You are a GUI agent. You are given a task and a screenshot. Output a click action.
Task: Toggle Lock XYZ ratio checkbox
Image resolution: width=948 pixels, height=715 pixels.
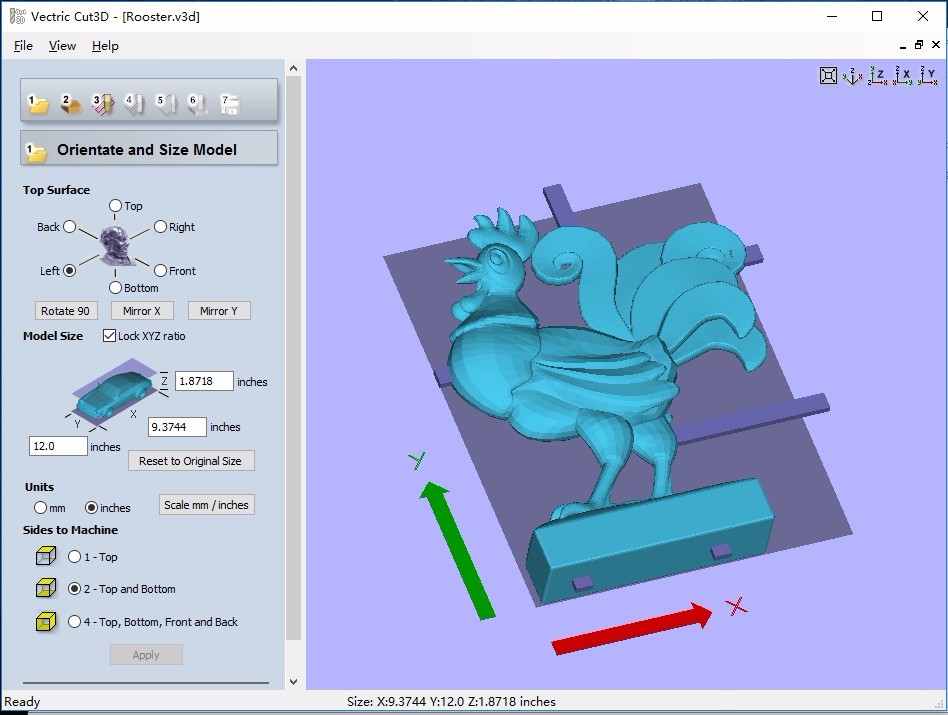click(x=109, y=335)
